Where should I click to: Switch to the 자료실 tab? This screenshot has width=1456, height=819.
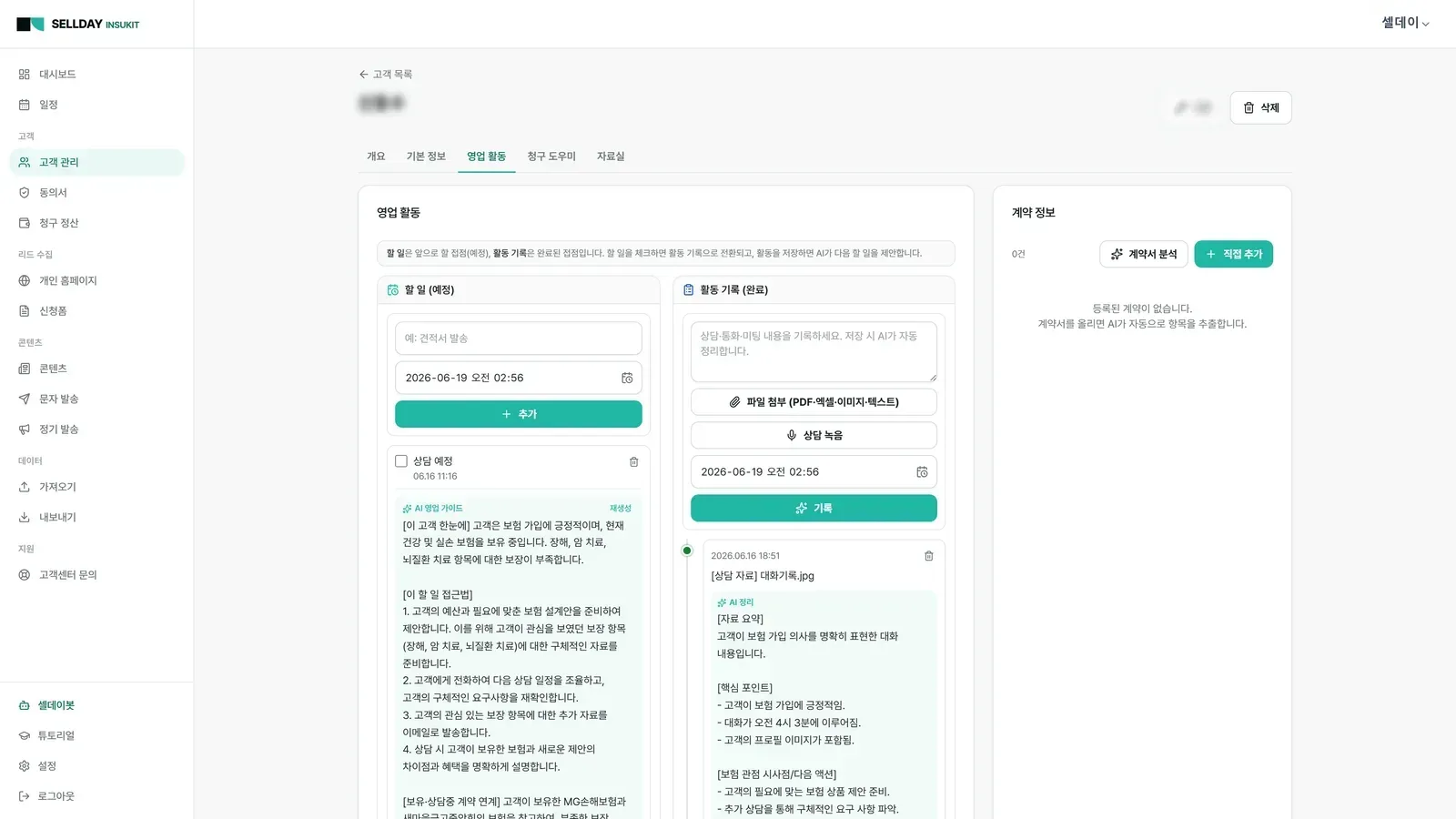611,157
